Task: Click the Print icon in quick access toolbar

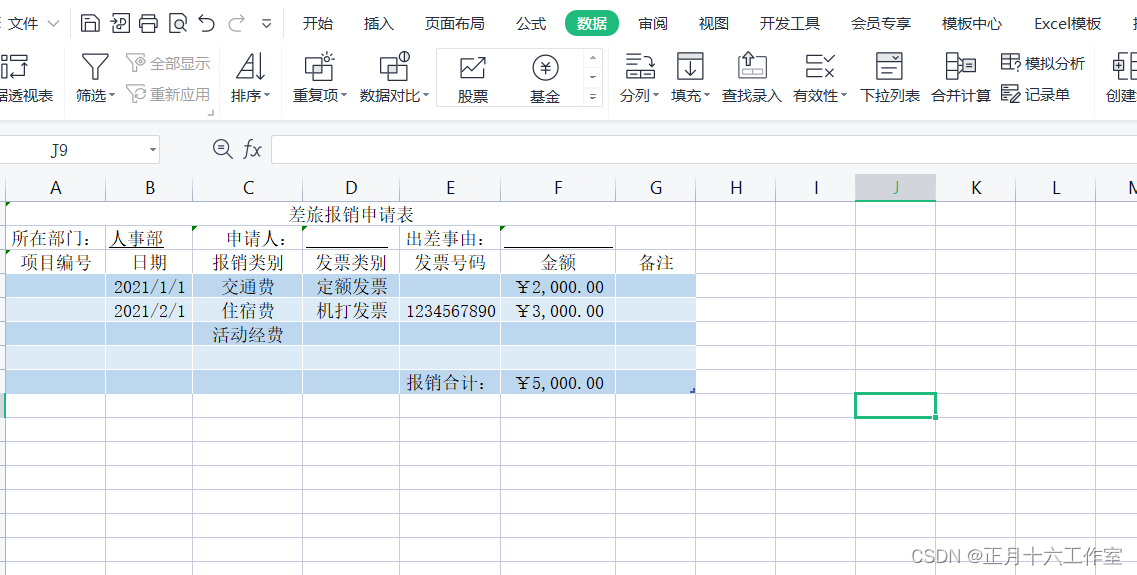Action: (148, 23)
